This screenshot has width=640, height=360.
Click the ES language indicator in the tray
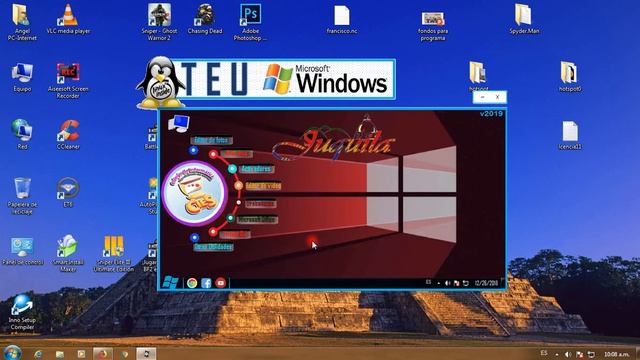[x=544, y=353]
